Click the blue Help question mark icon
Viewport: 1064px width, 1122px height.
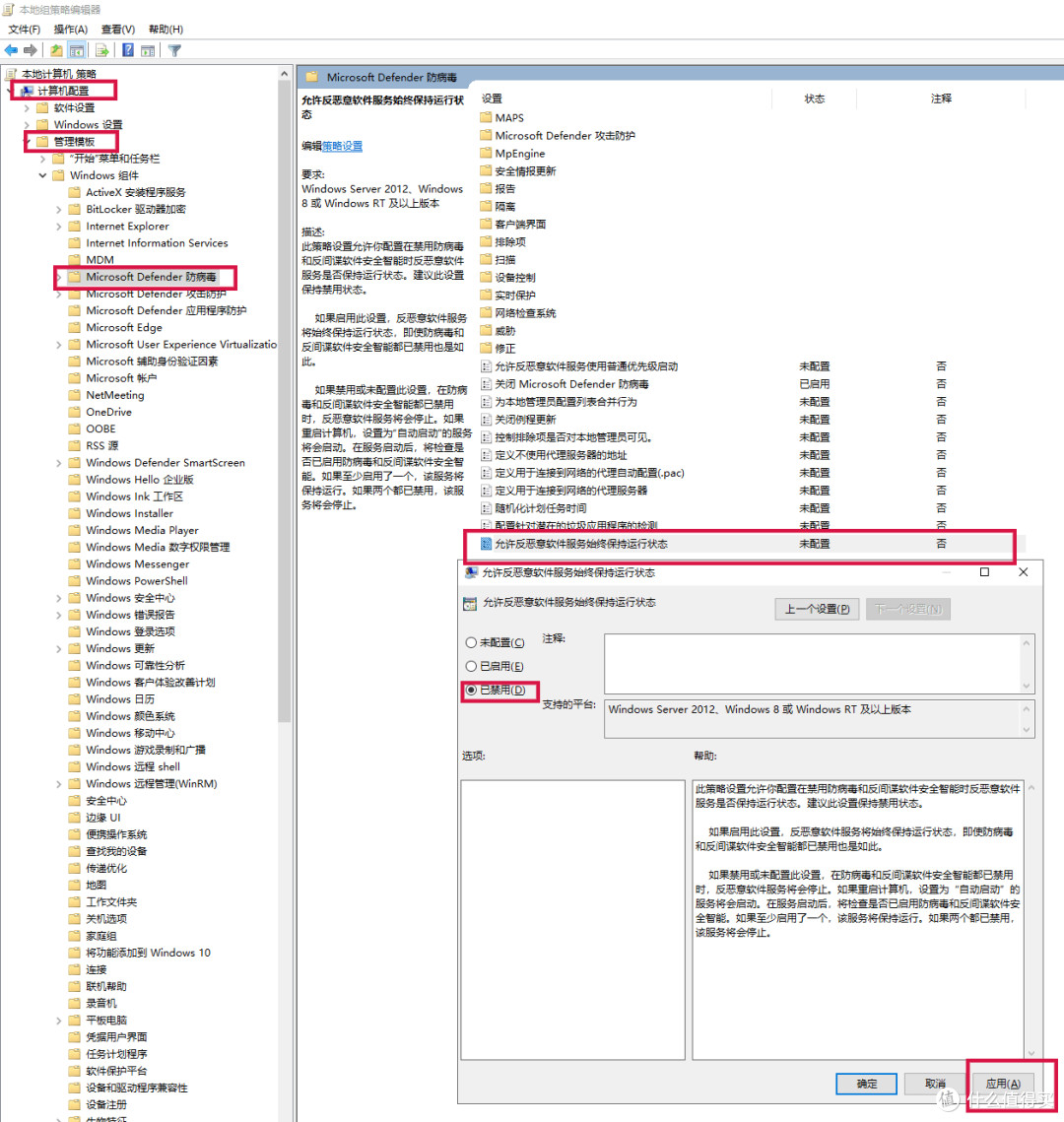click(127, 50)
